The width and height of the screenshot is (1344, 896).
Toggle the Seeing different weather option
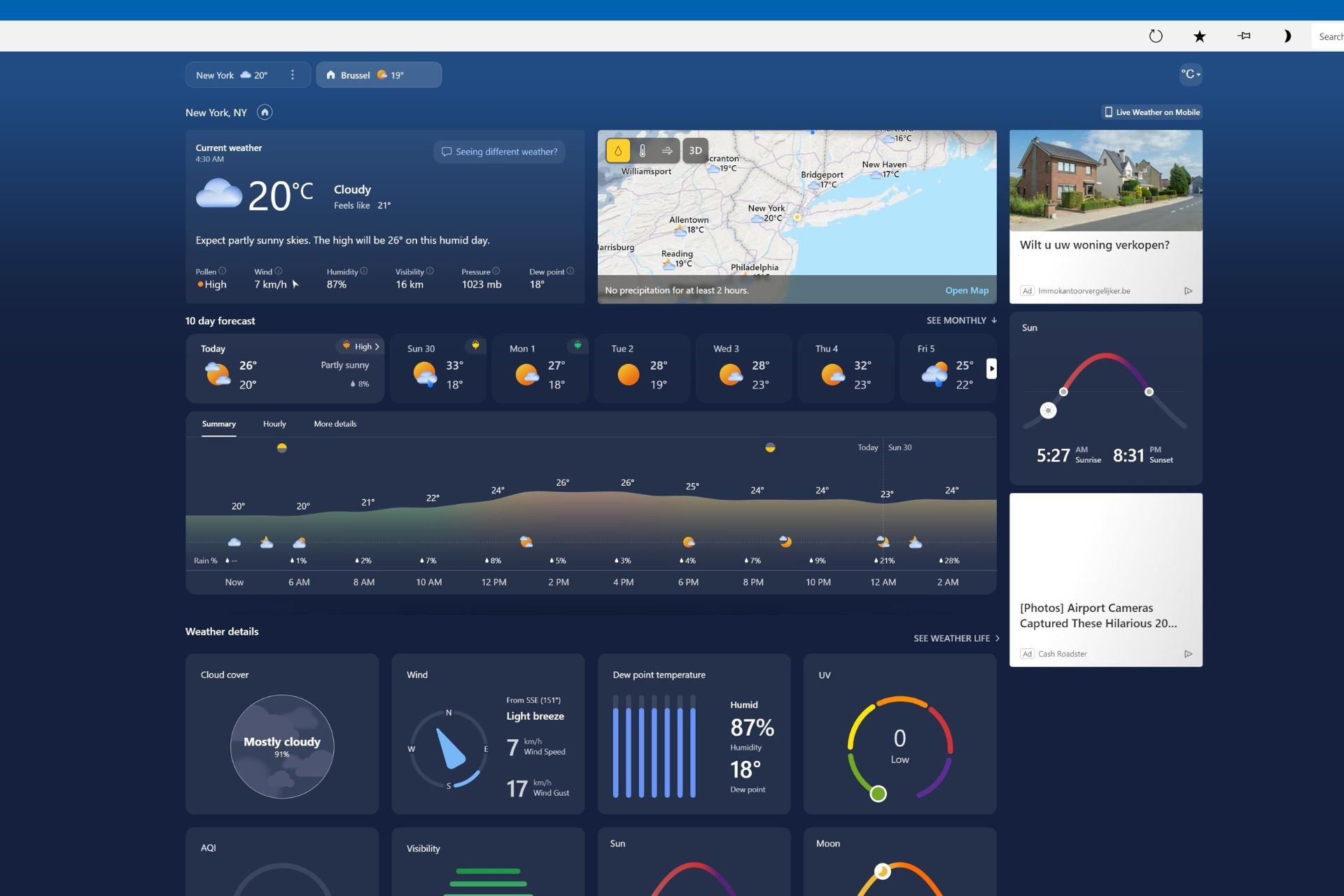point(500,151)
